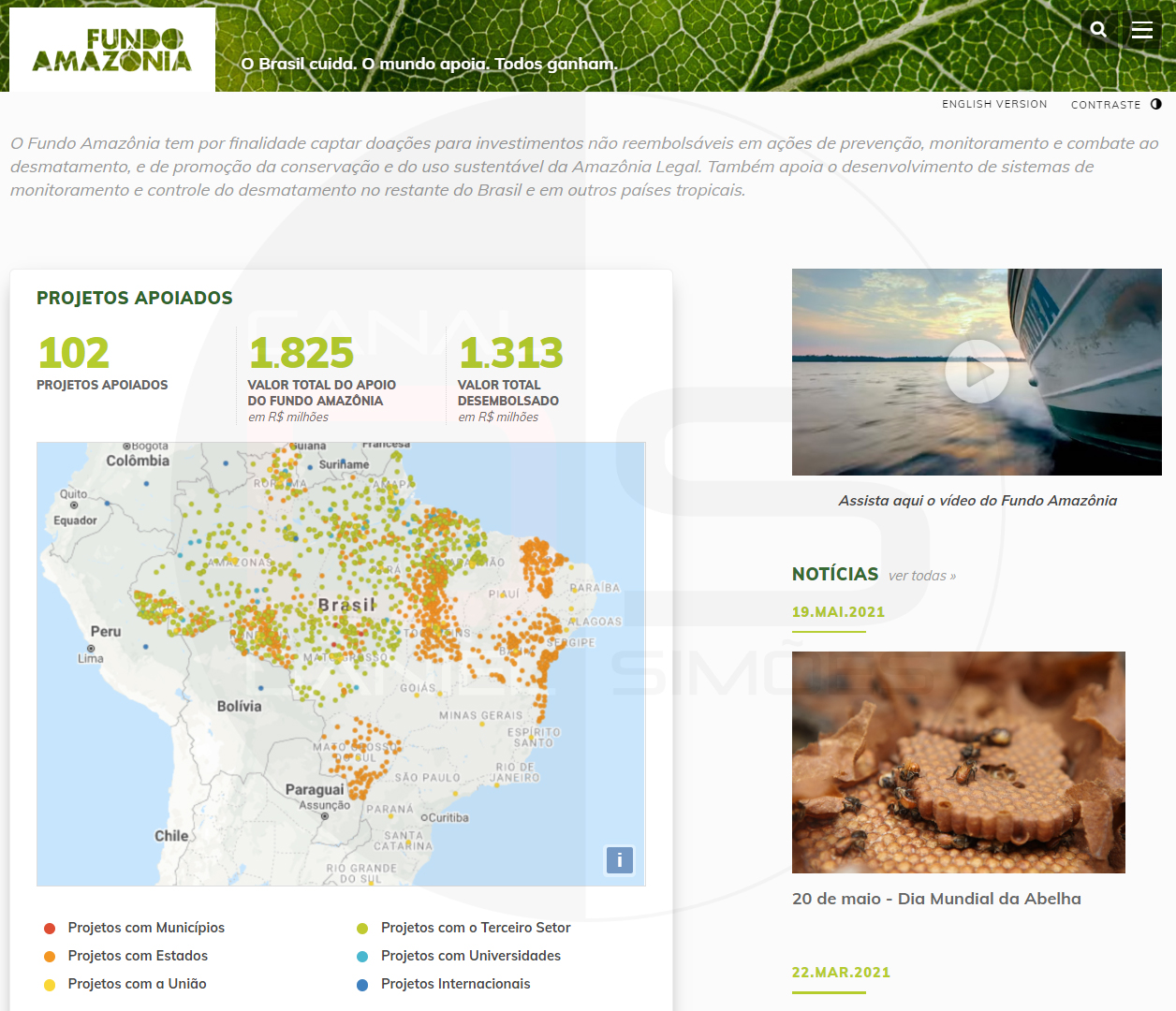
Task: Open the search magnifier icon
Action: 1100,29
